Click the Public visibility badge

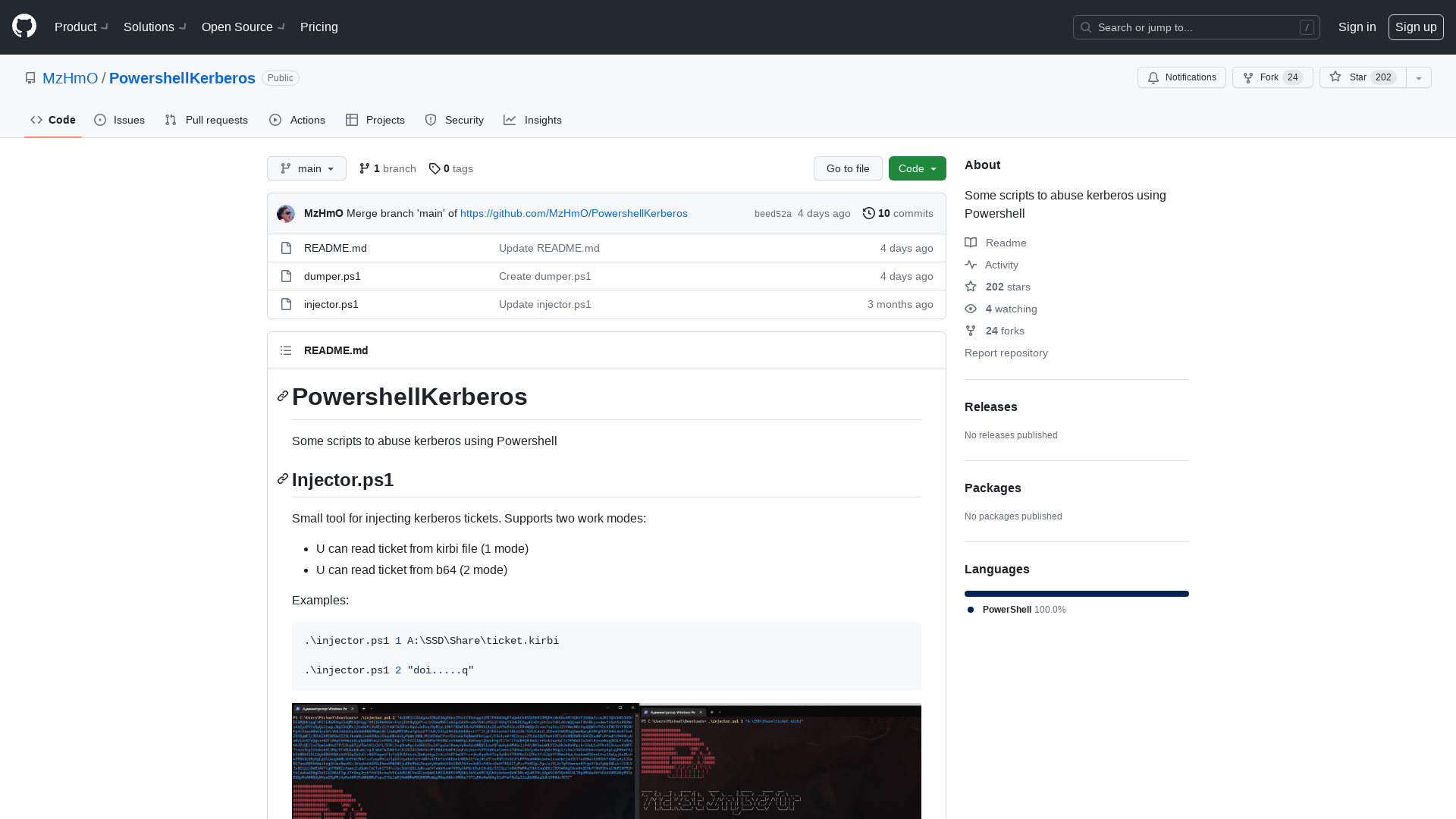coord(281,78)
